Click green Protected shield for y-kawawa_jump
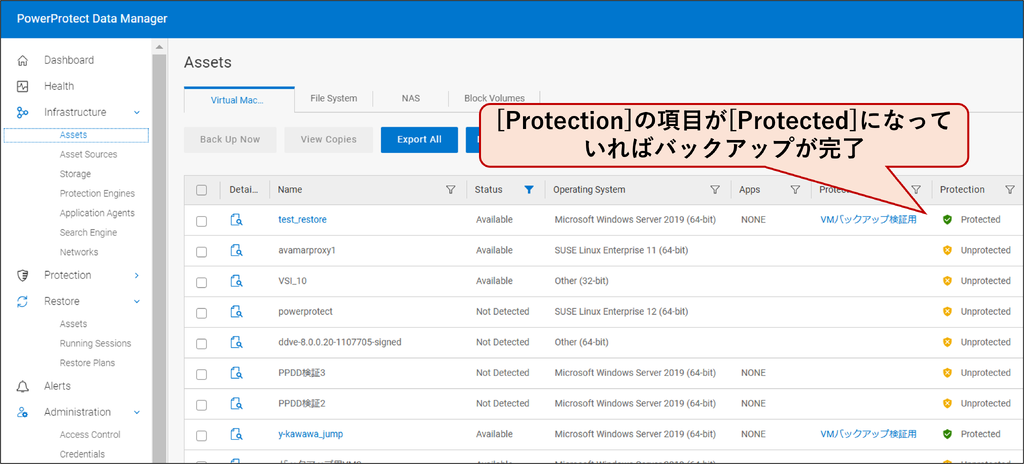 tap(947, 434)
